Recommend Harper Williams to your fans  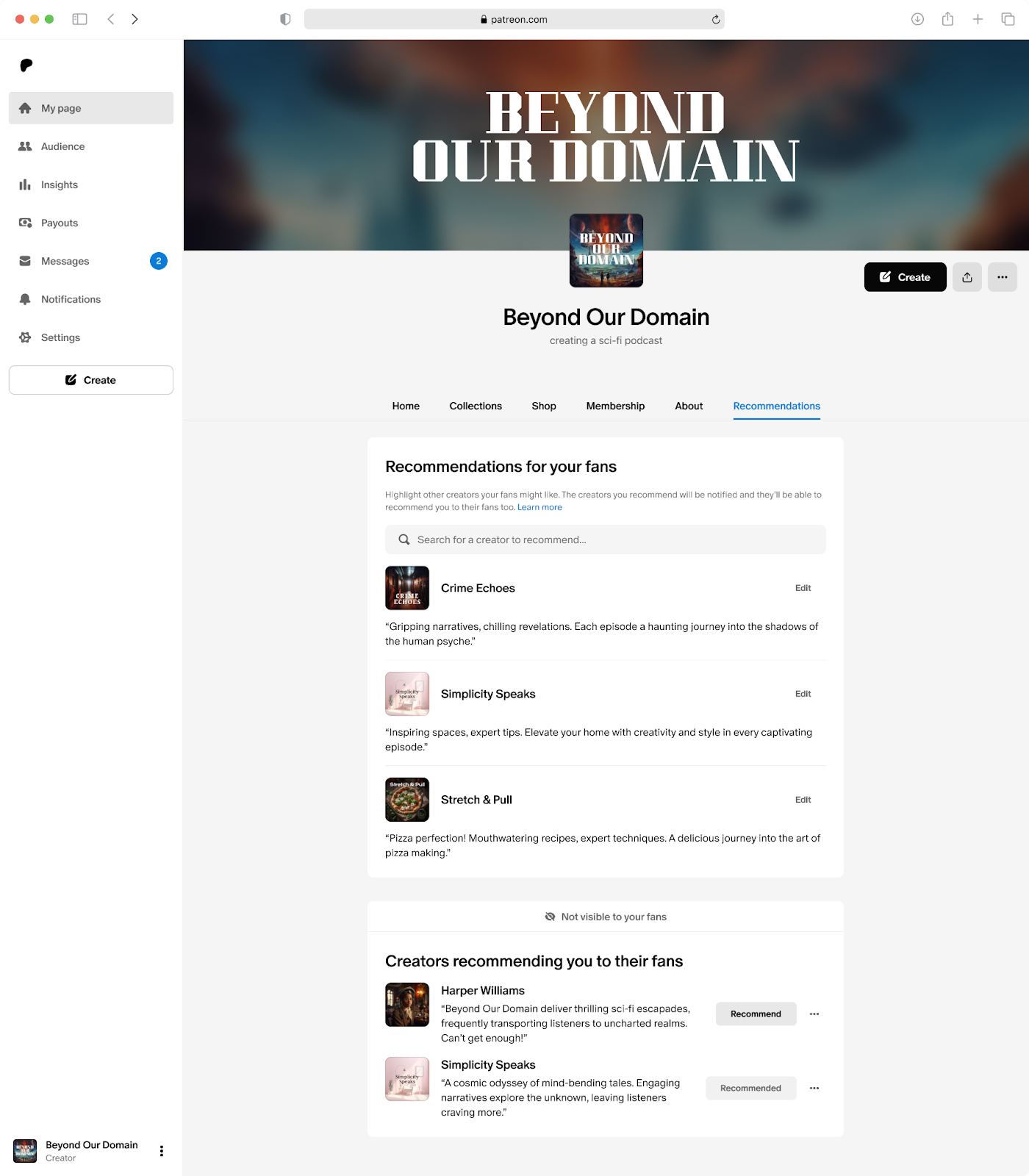tap(756, 1014)
